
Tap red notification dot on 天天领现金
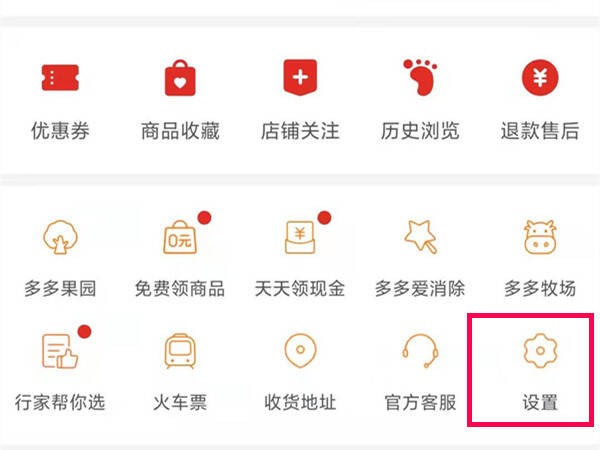pyautogui.click(x=324, y=217)
